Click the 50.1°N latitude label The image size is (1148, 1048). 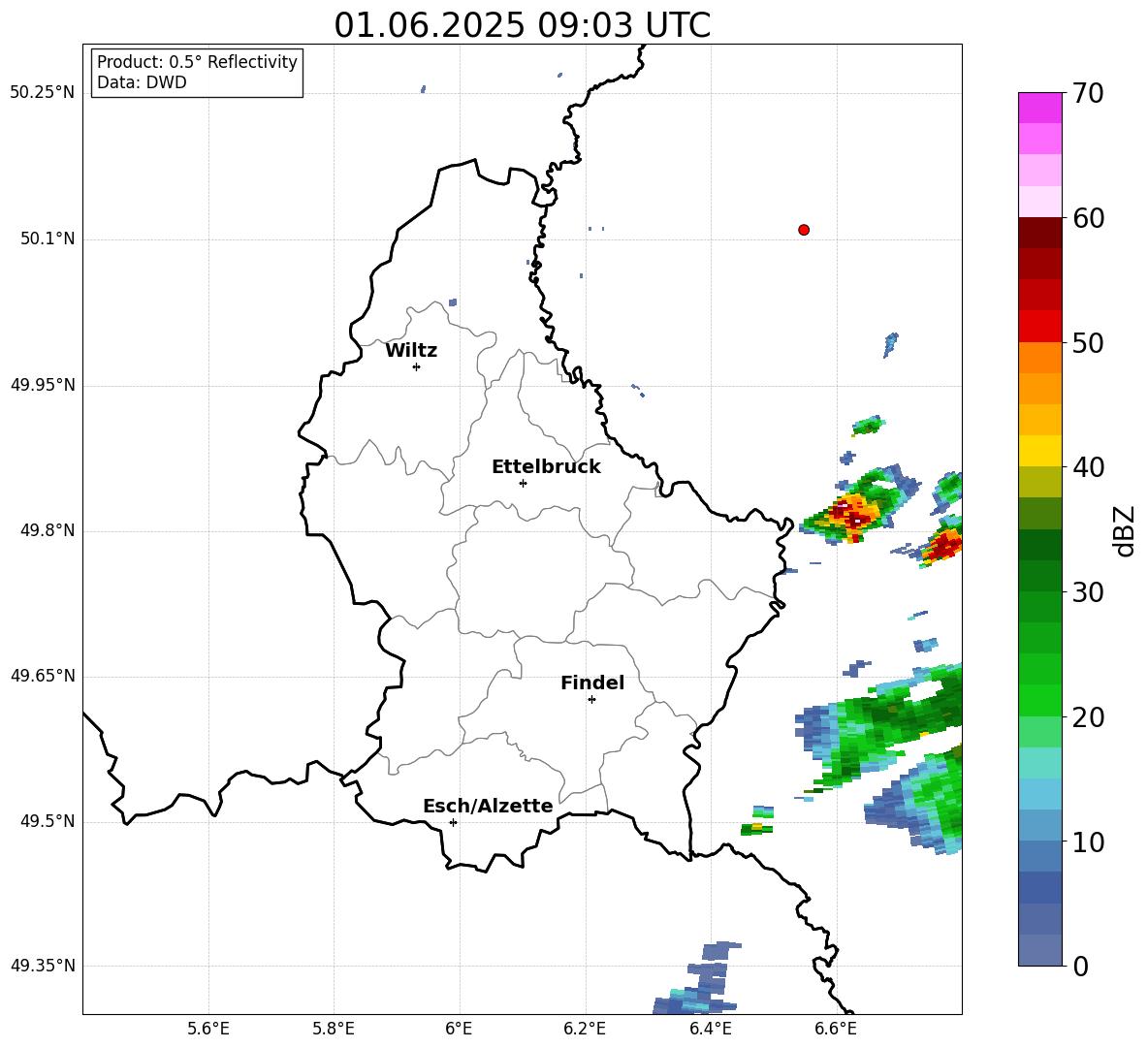[48, 239]
